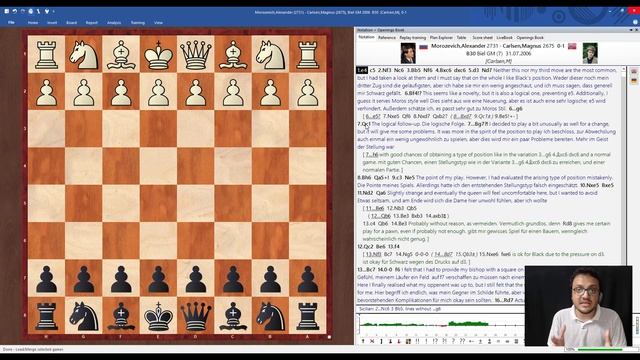This screenshot has height=360, width=640.
Task: Switch to the Score sheet tab
Action: click(482, 38)
